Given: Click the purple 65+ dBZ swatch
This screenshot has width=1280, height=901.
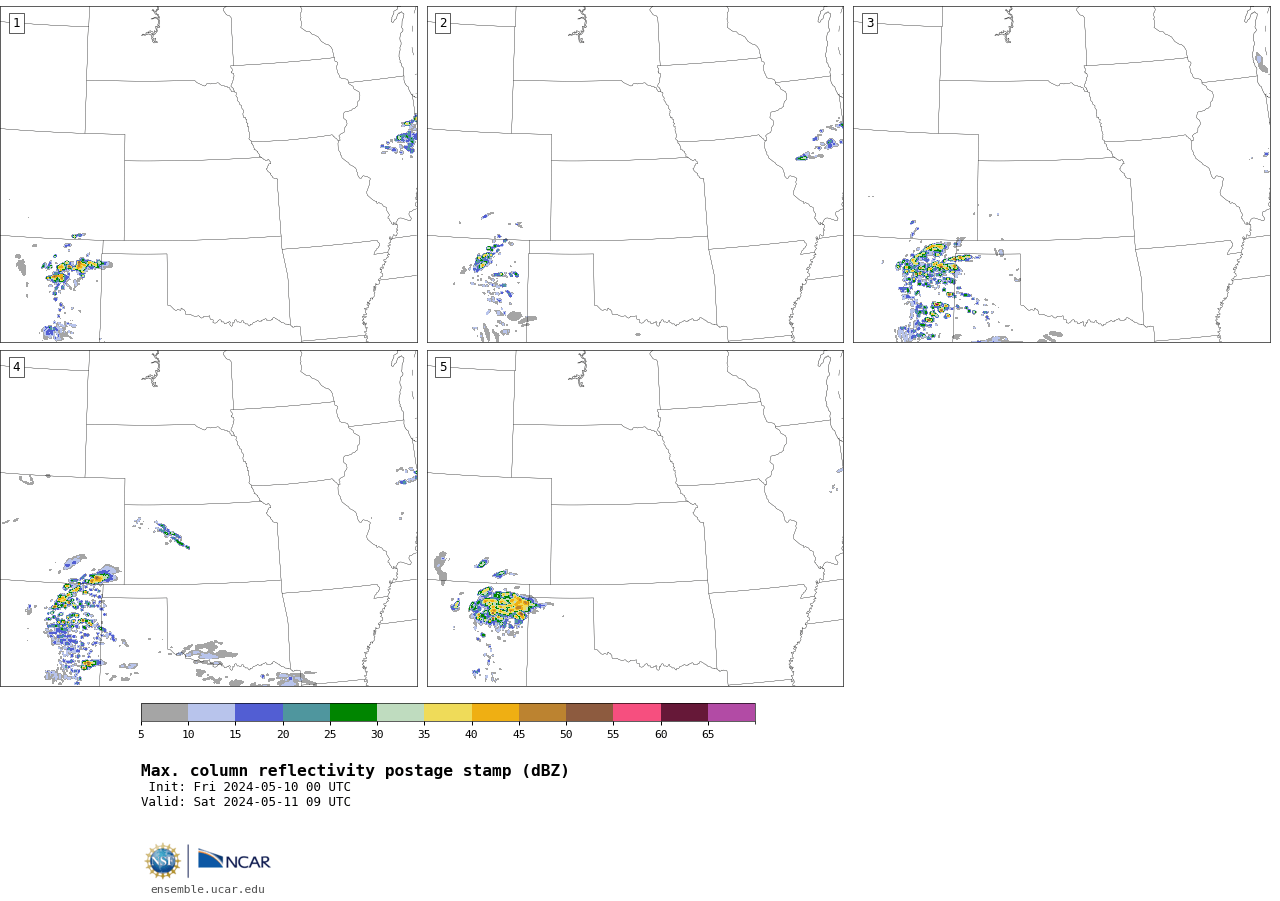Looking at the screenshot, I should 731,712.
